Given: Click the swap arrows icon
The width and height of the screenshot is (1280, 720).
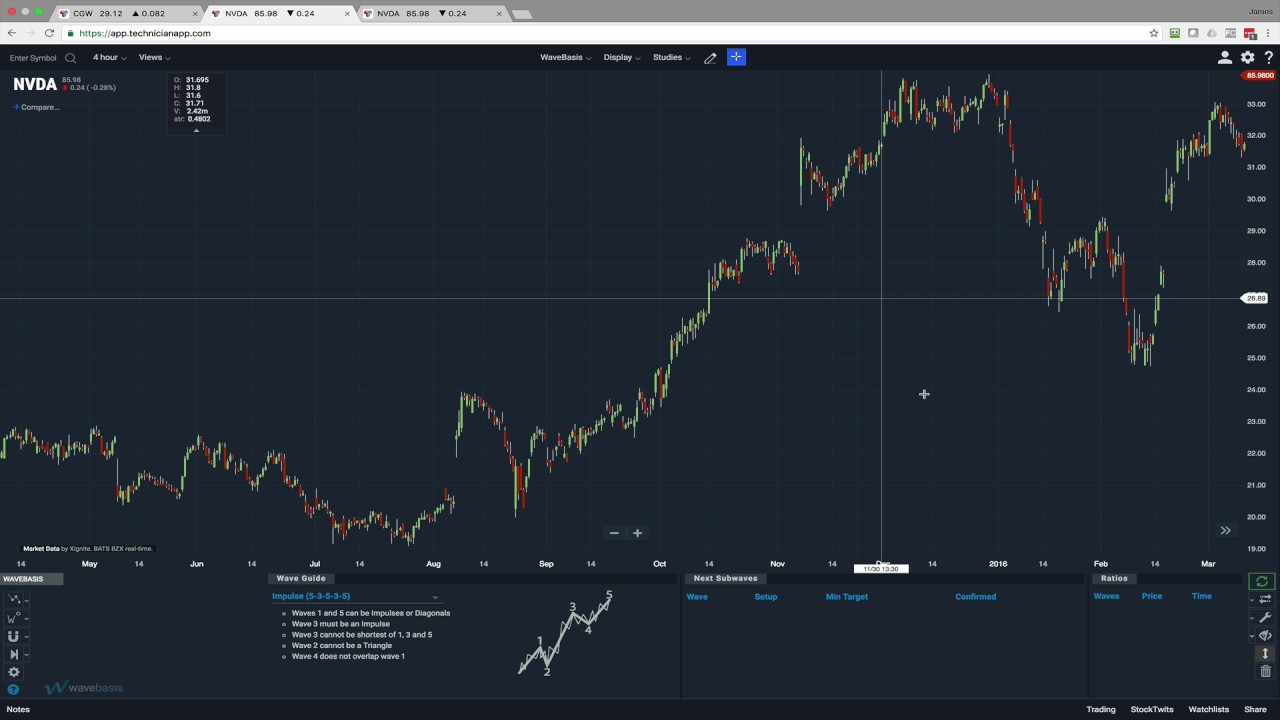Looking at the screenshot, I should click(1265, 599).
